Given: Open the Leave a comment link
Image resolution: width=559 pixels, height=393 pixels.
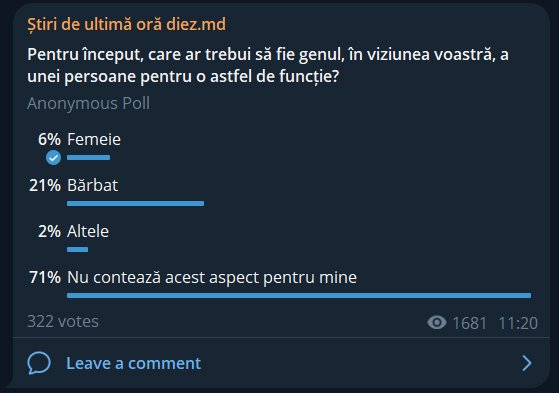Looking at the screenshot, I should (133, 363).
